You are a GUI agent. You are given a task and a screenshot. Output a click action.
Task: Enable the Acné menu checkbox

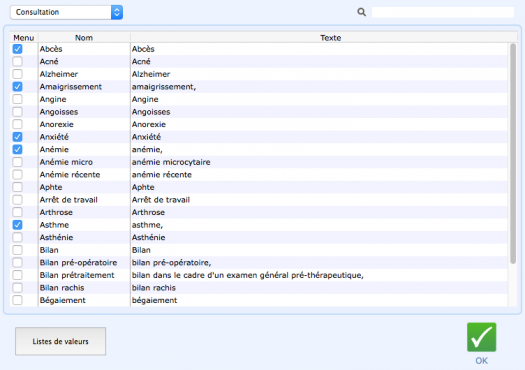[x=17, y=62]
